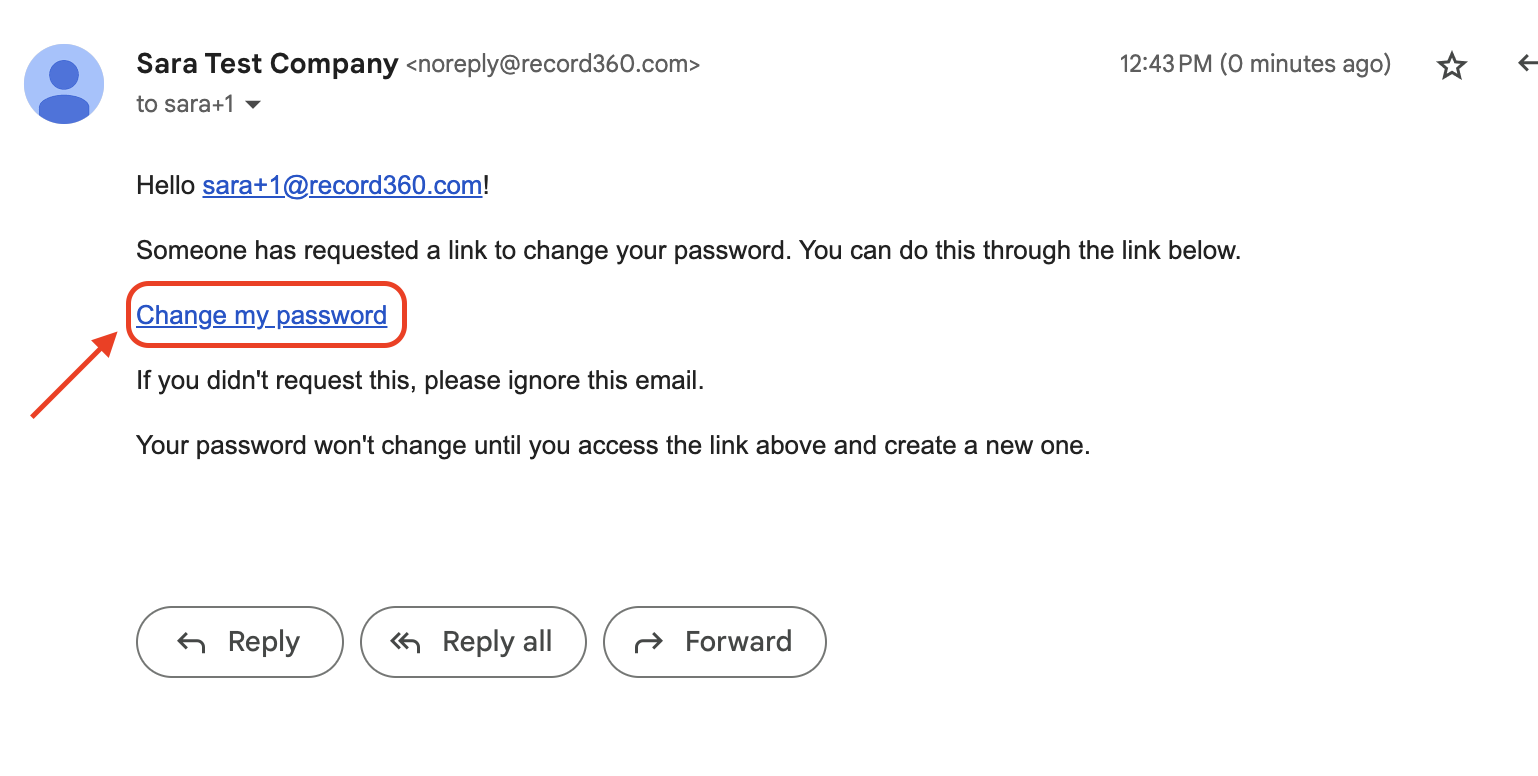The height and width of the screenshot is (776, 1538).
Task: Click the reply arrow icon beside the star
Action: point(1527,64)
